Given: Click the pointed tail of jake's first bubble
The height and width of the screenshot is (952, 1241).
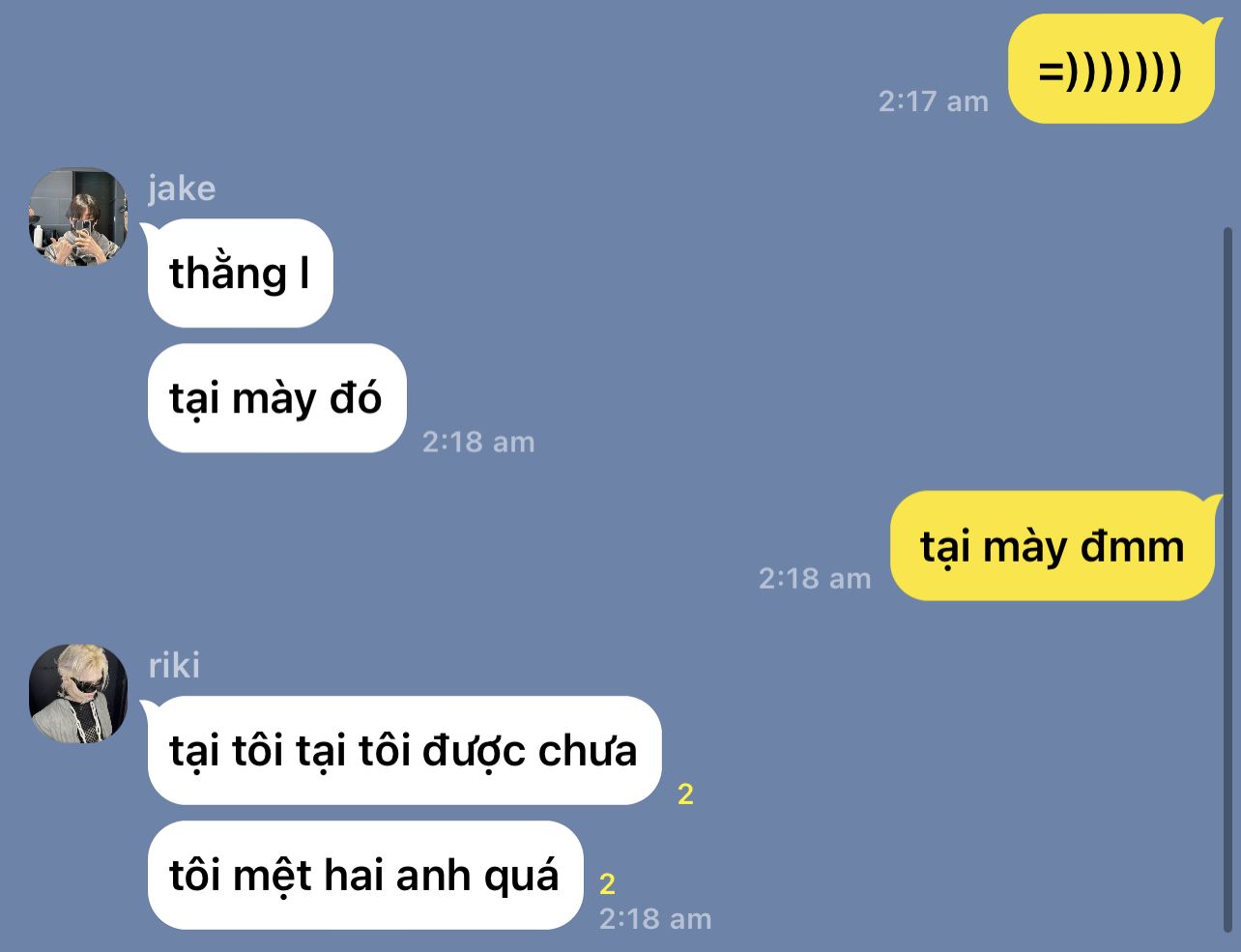Looking at the screenshot, I should coord(150,230).
